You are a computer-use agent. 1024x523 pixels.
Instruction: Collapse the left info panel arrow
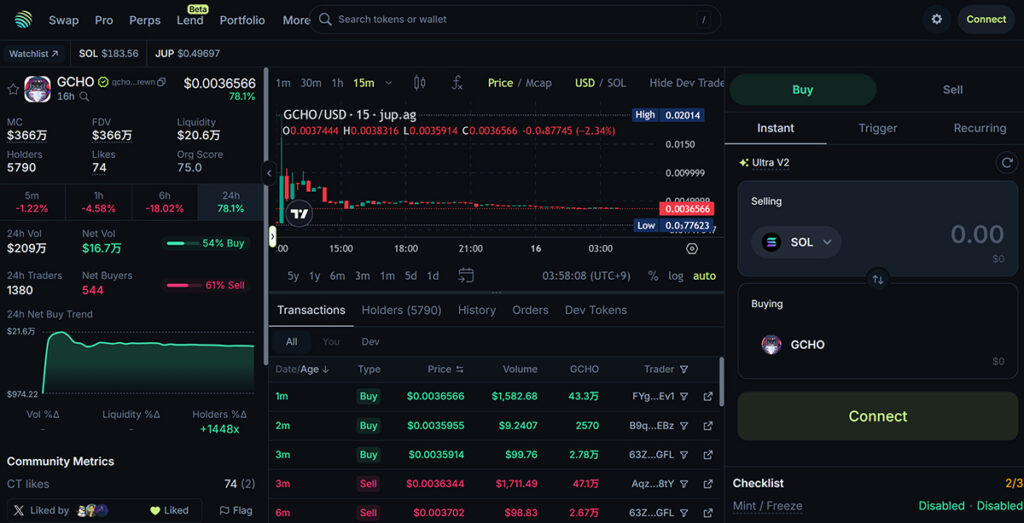(x=269, y=174)
